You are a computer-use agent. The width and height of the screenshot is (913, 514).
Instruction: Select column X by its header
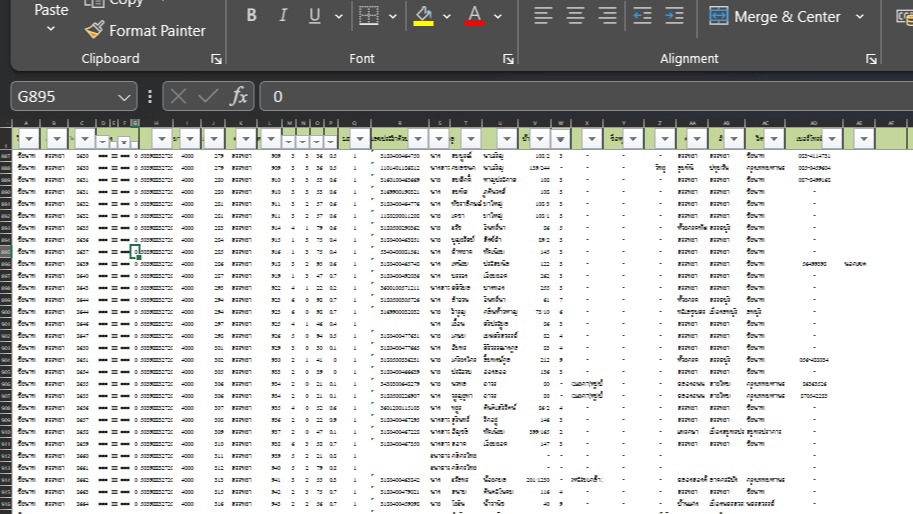tap(587, 123)
